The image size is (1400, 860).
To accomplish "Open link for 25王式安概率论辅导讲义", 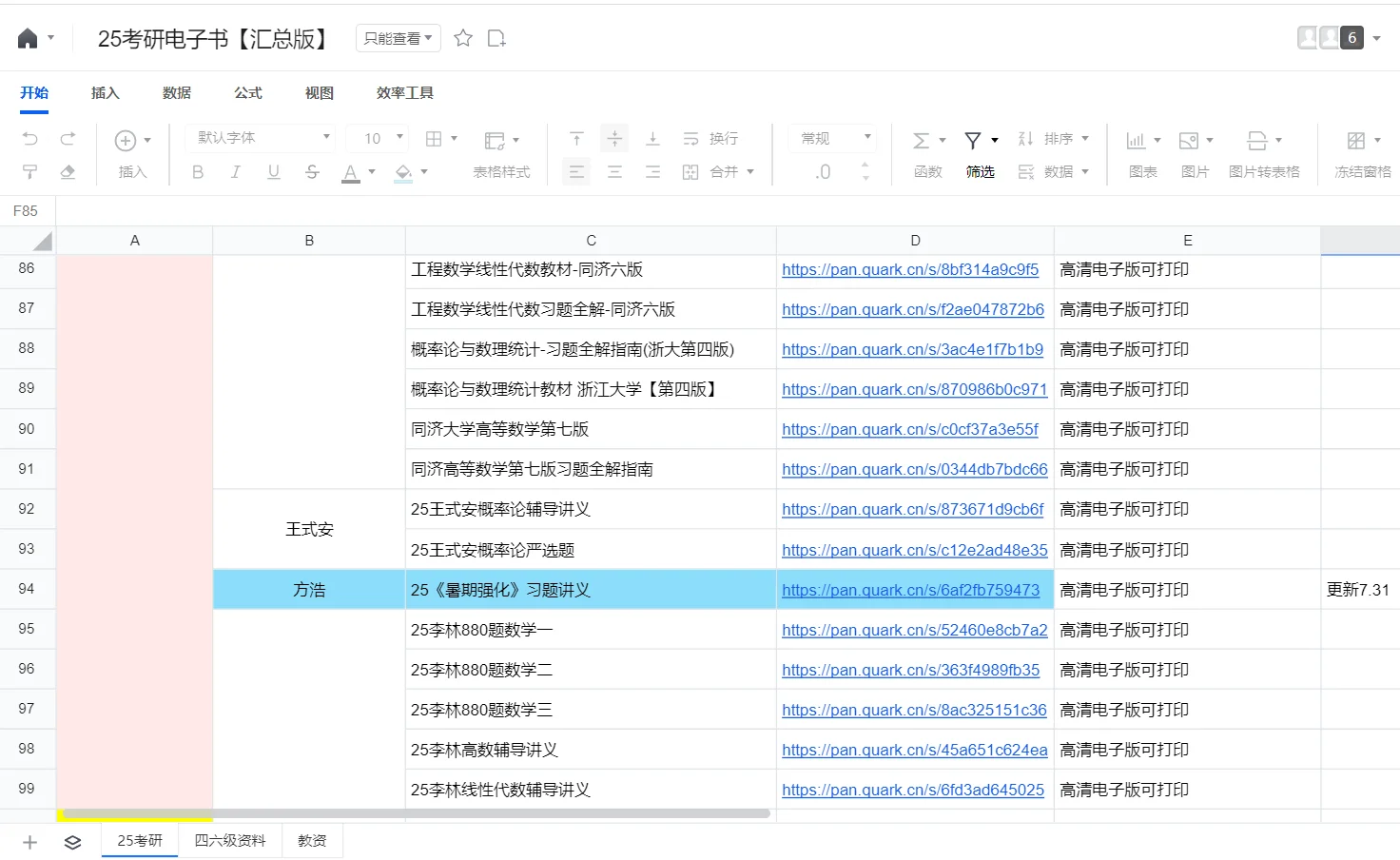I will pos(913,510).
